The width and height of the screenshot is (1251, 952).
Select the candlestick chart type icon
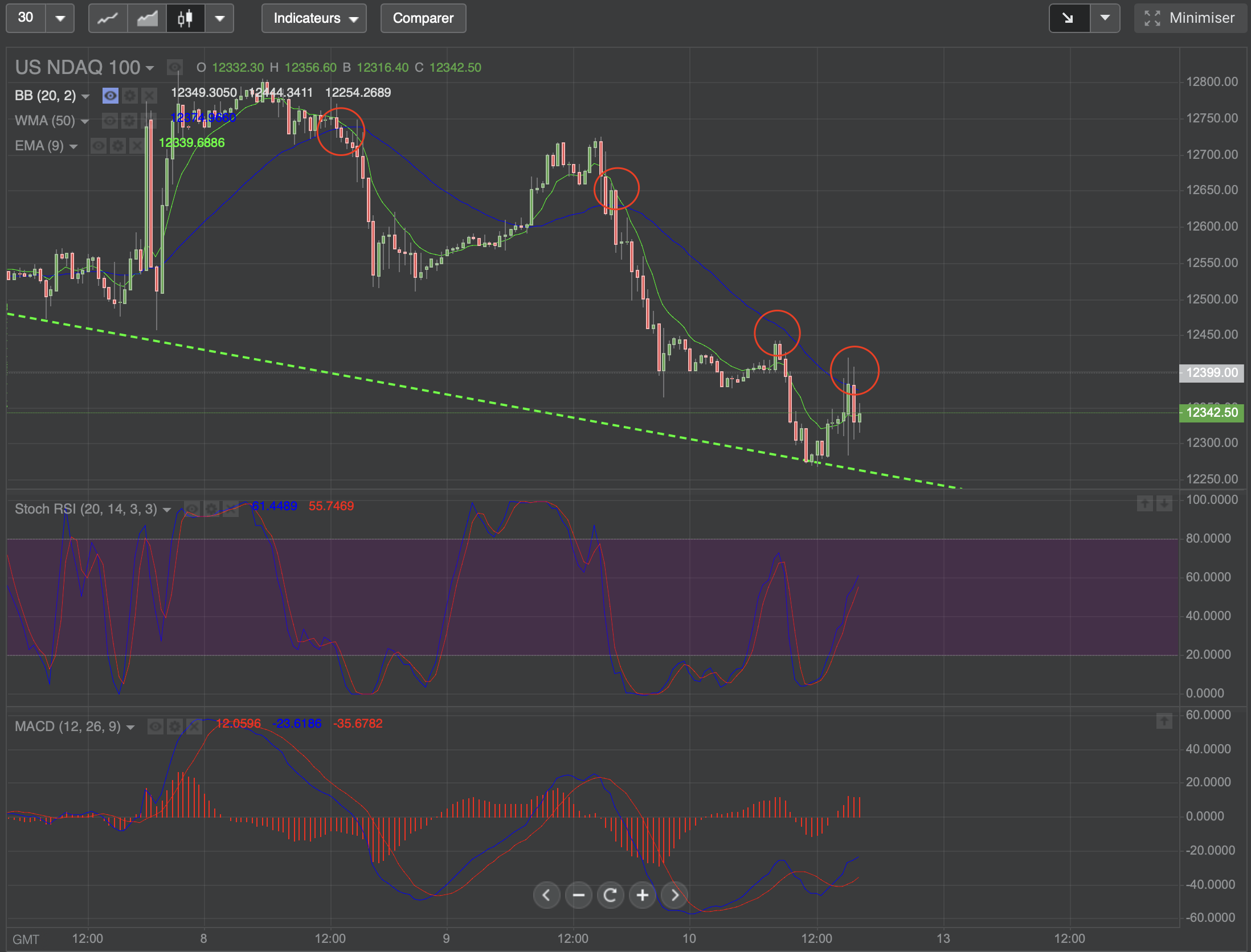pyautogui.click(x=185, y=18)
